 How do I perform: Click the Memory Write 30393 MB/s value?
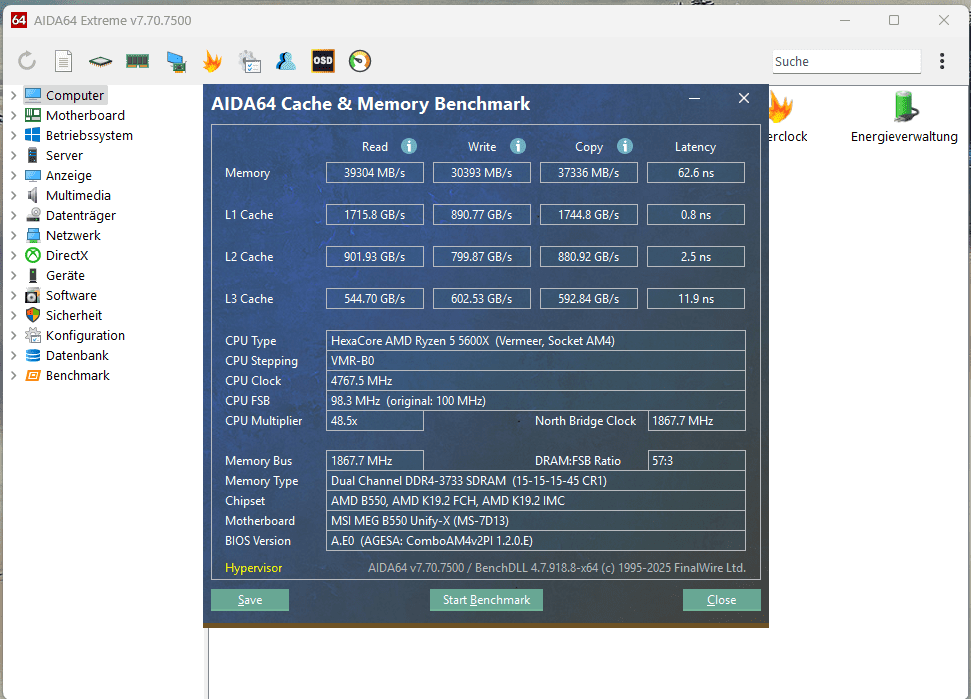point(481,173)
